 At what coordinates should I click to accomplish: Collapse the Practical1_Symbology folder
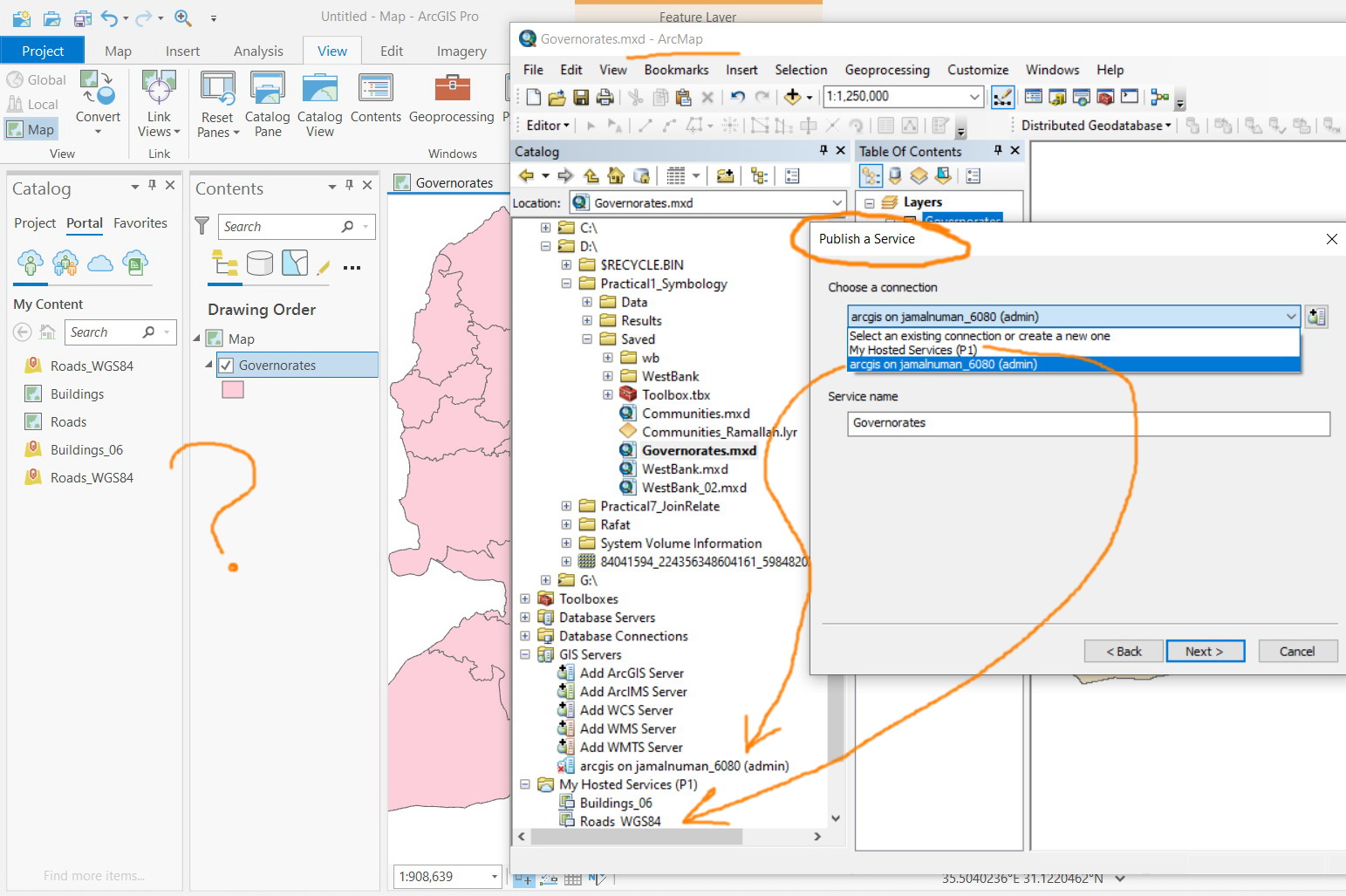pos(566,284)
